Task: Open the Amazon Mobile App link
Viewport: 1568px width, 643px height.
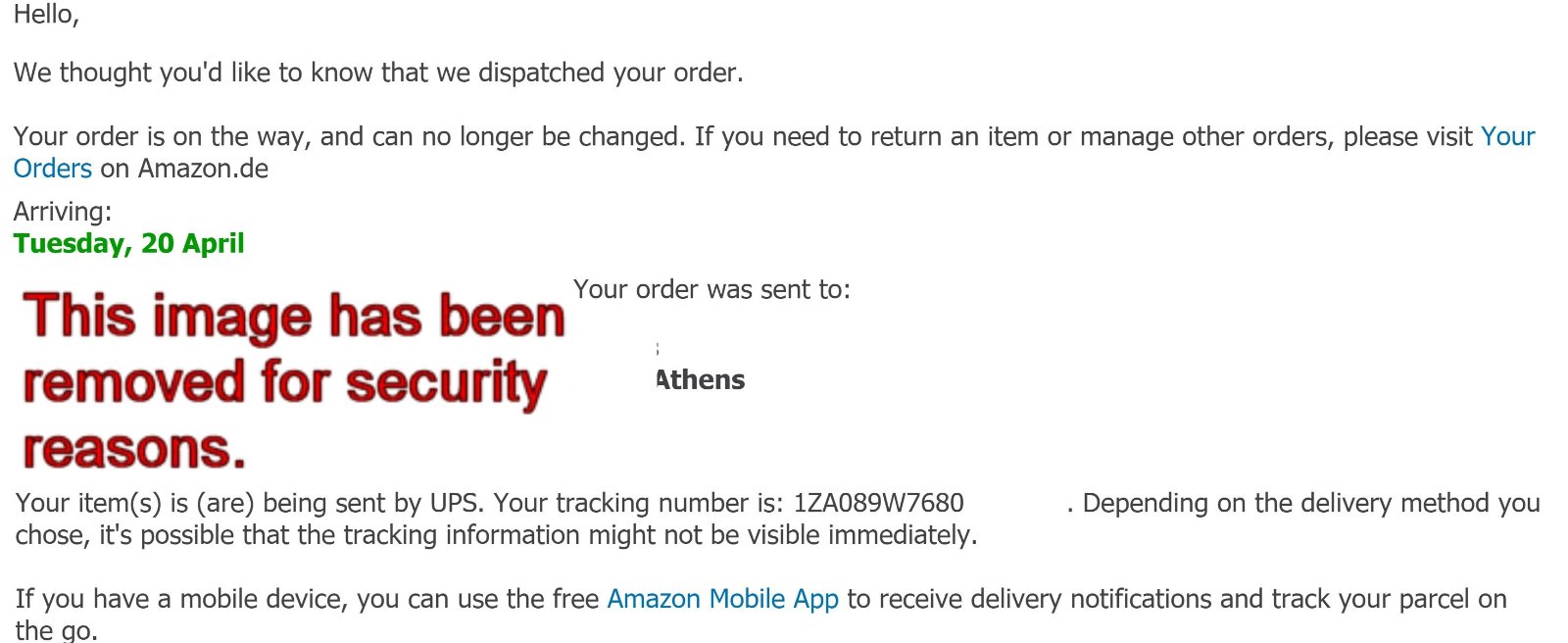Action: tap(722, 599)
